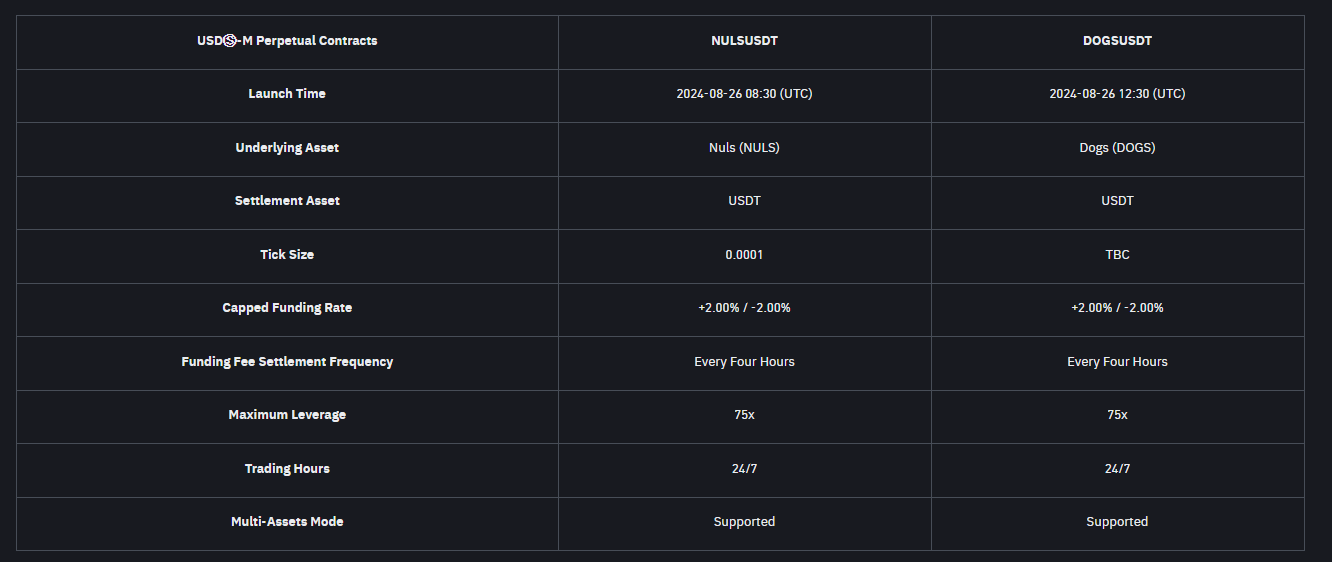The height and width of the screenshot is (562, 1332).
Task: Click the TBC tick size value
Action: coord(1117,255)
